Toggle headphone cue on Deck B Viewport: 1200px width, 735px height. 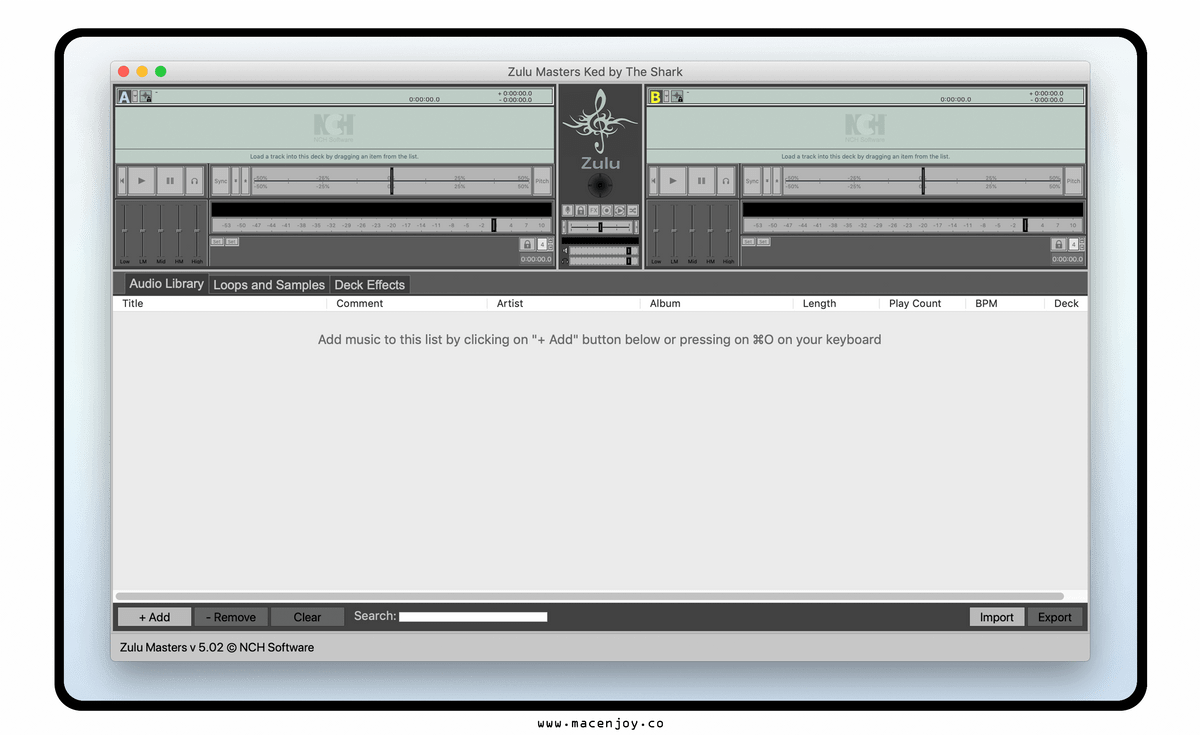(726, 181)
